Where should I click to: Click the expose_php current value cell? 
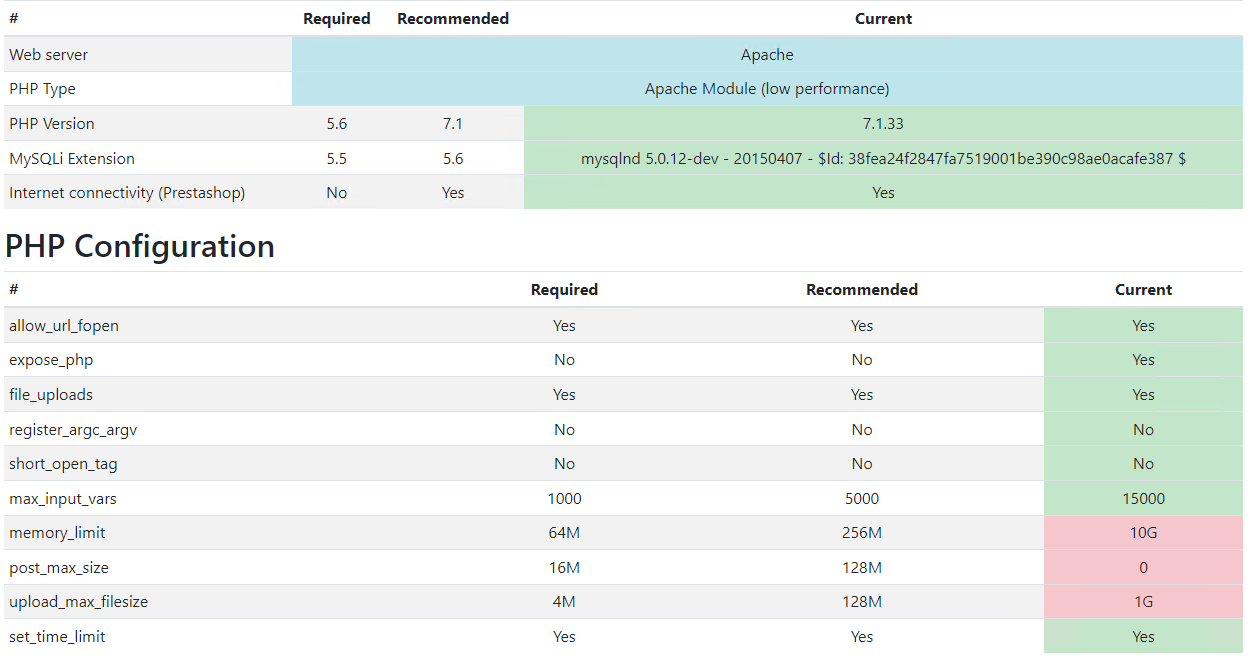[x=1143, y=360]
